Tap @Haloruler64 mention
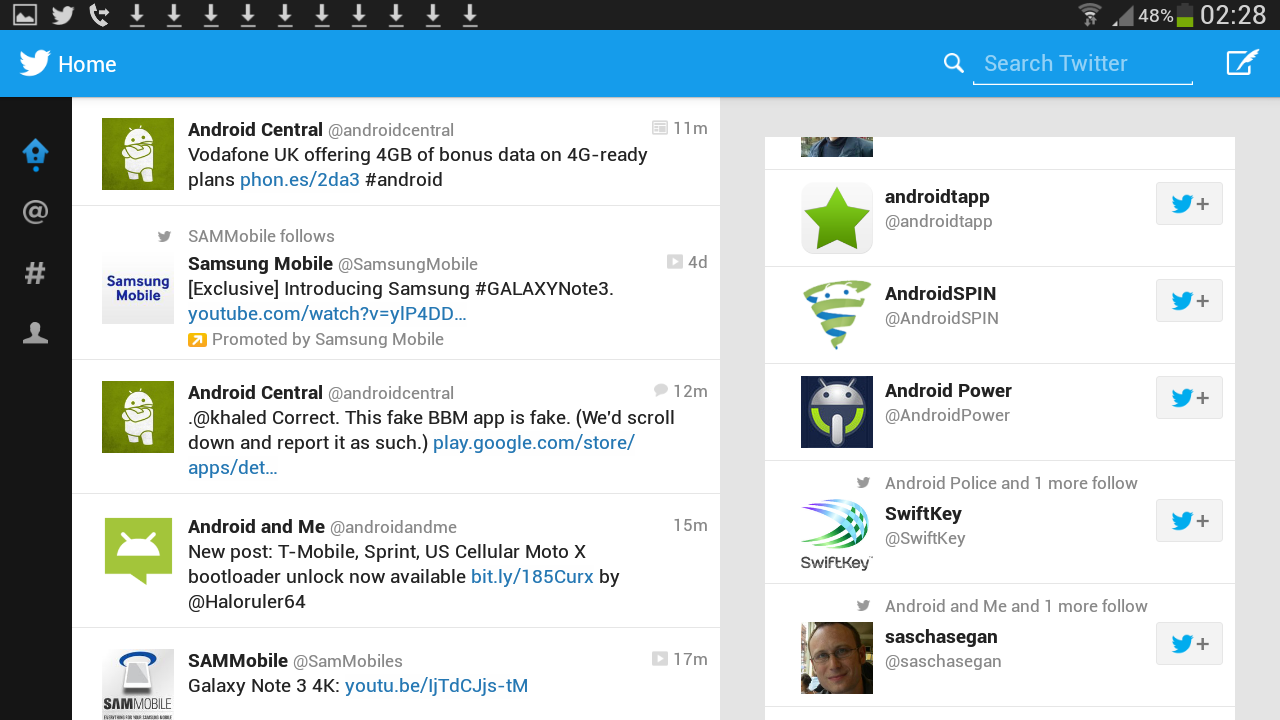The width and height of the screenshot is (1280, 720). point(247,602)
